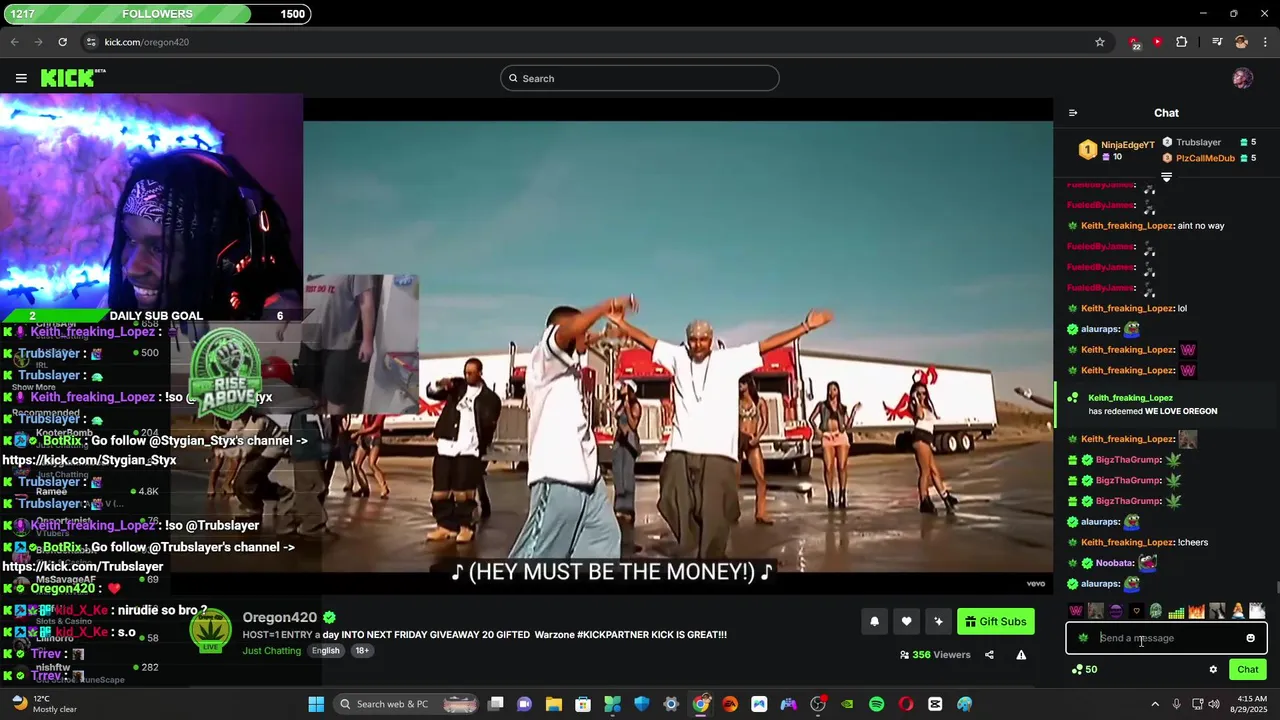1280x720 pixels.
Task: Click the sparkle subscribe icon button
Action: coord(938,622)
